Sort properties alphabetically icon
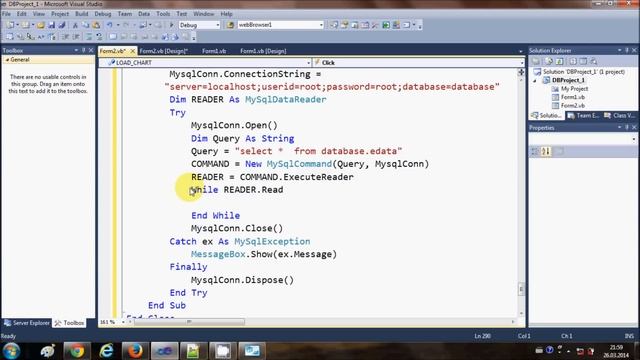This screenshot has width=640, height=360. point(546,151)
